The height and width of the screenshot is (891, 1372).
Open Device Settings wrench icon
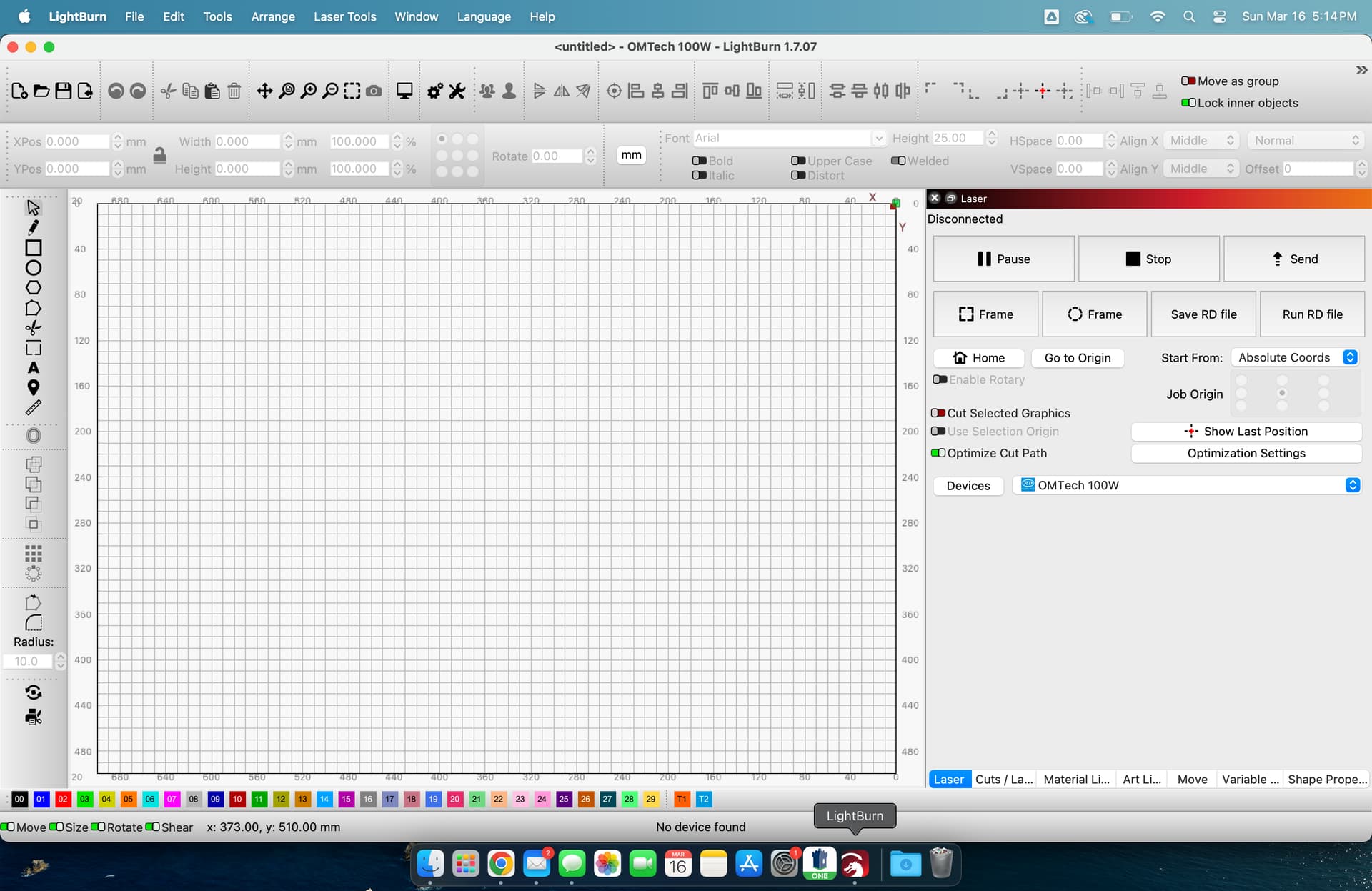(457, 91)
